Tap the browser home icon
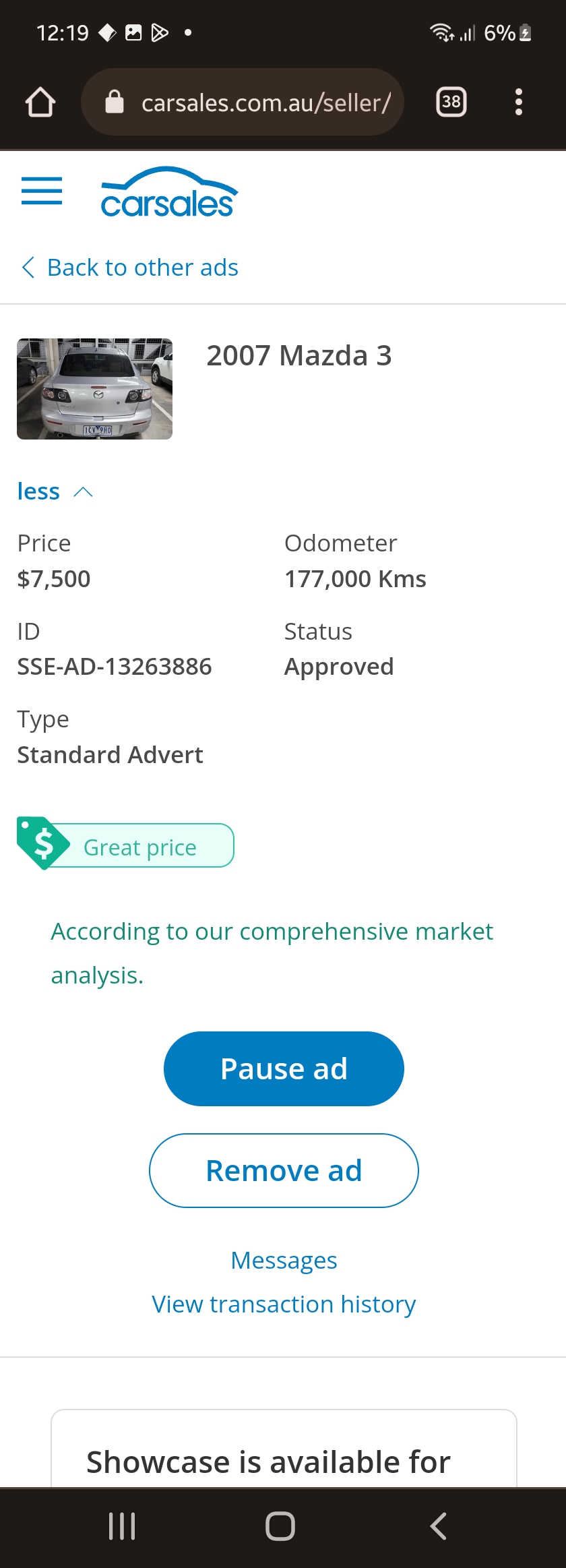The image size is (566, 1568). pos(40,102)
